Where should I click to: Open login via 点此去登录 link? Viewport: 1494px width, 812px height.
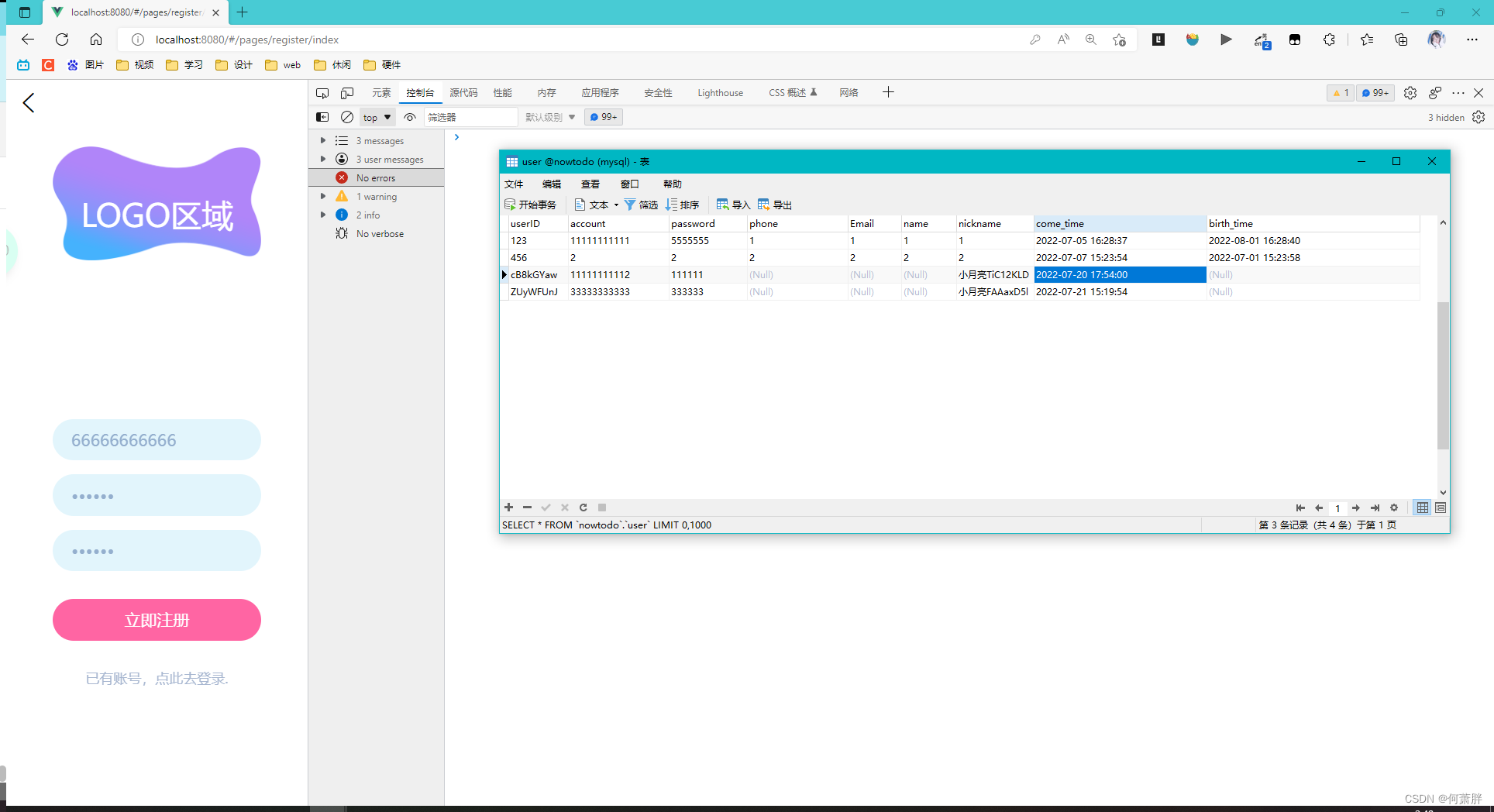click(191, 678)
